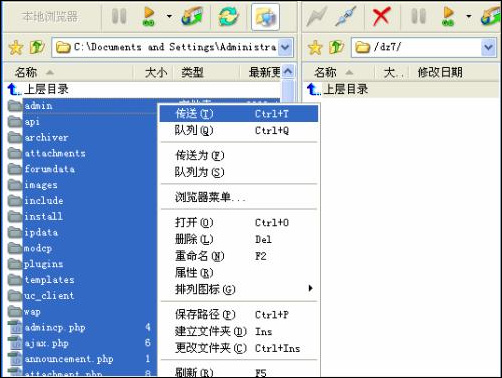Viewport: 502px width, 378px height.
Task: Open the local transfer play dropdown arrow
Action: pyautogui.click(x=169, y=16)
